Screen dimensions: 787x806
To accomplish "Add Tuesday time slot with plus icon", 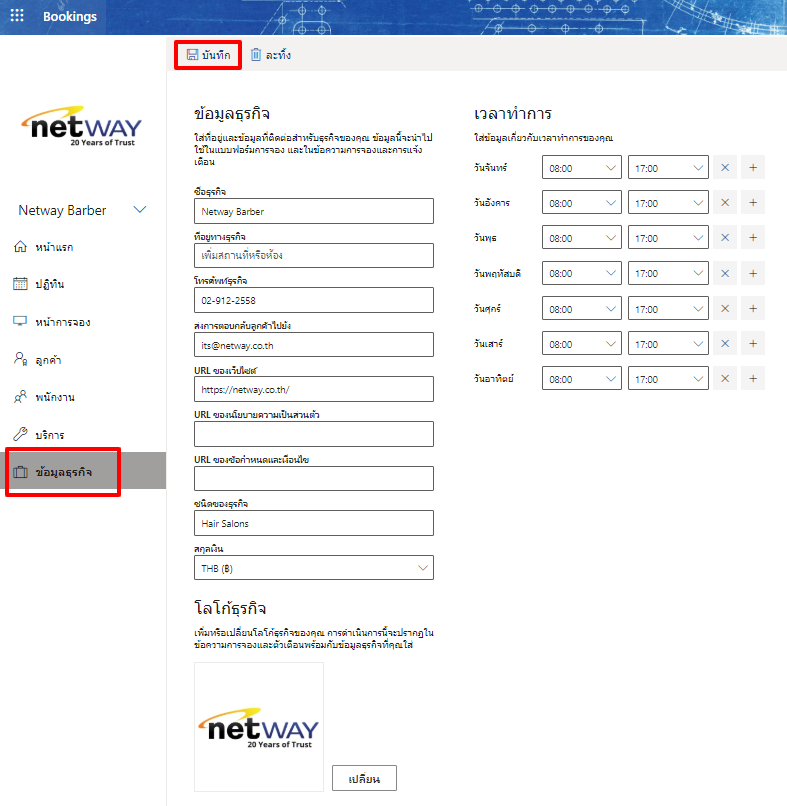I will pyautogui.click(x=753, y=204).
